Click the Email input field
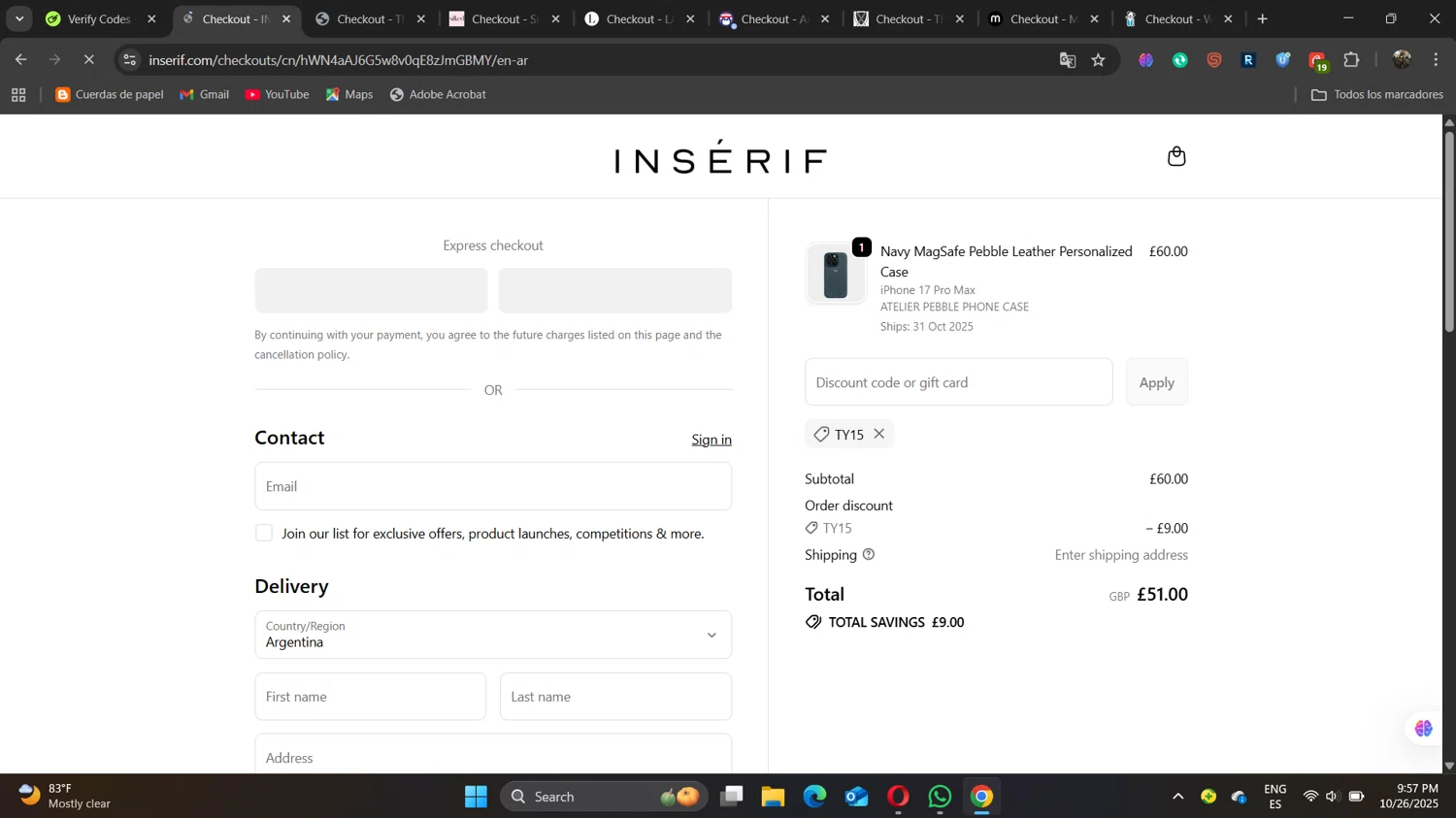The image size is (1456, 818). coord(493,486)
